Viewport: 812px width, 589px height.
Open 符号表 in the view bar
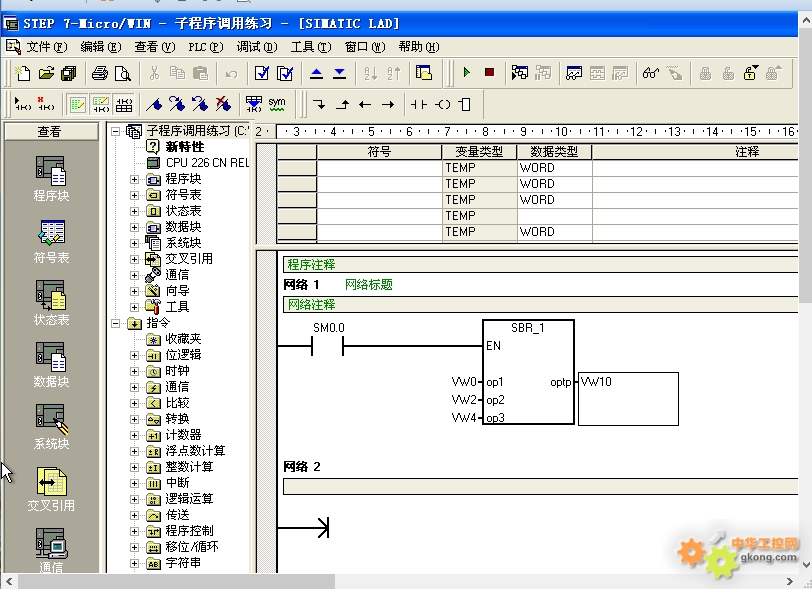coord(51,241)
